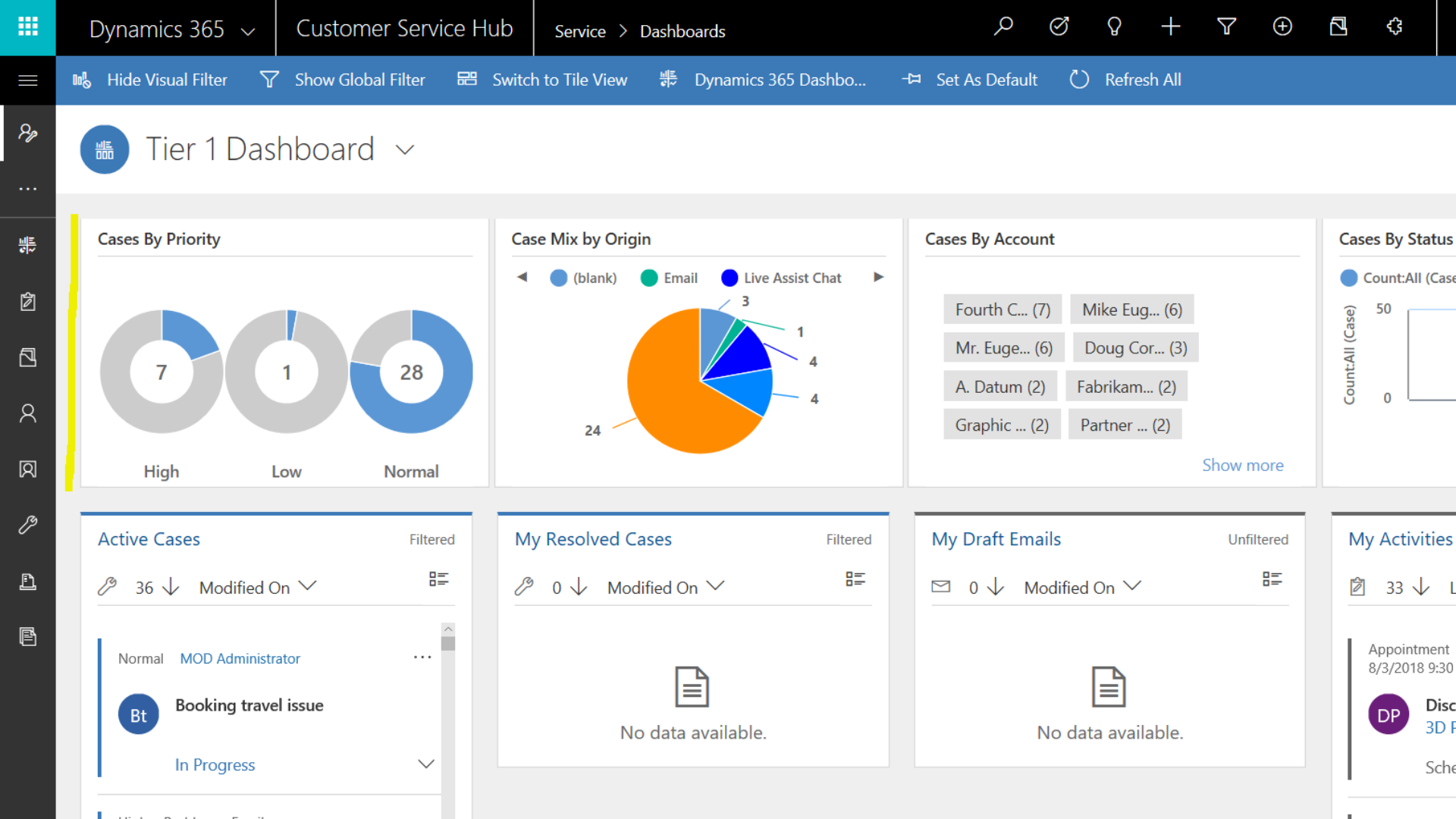The width and height of the screenshot is (1456, 819).
Task: Open MOD Administrator owner link
Action: (240, 658)
